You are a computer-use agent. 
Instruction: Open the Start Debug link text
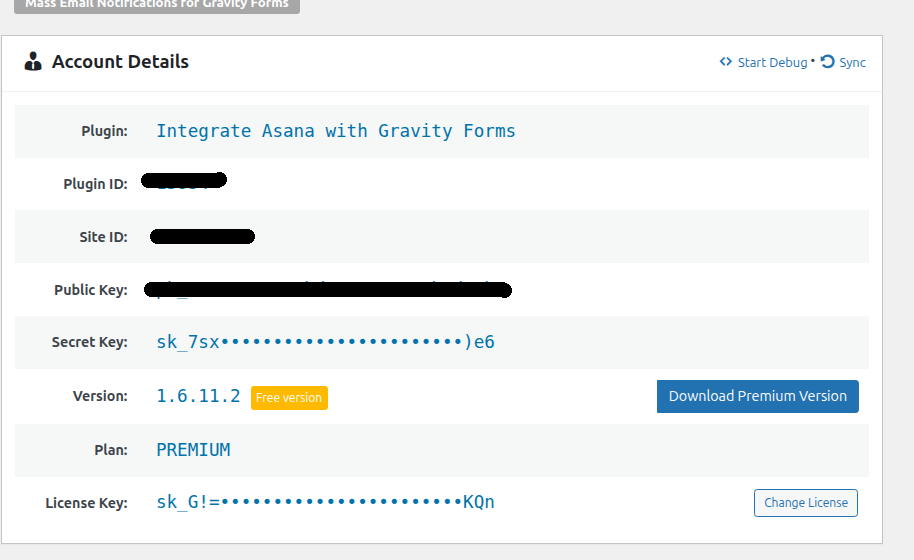click(772, 62)
